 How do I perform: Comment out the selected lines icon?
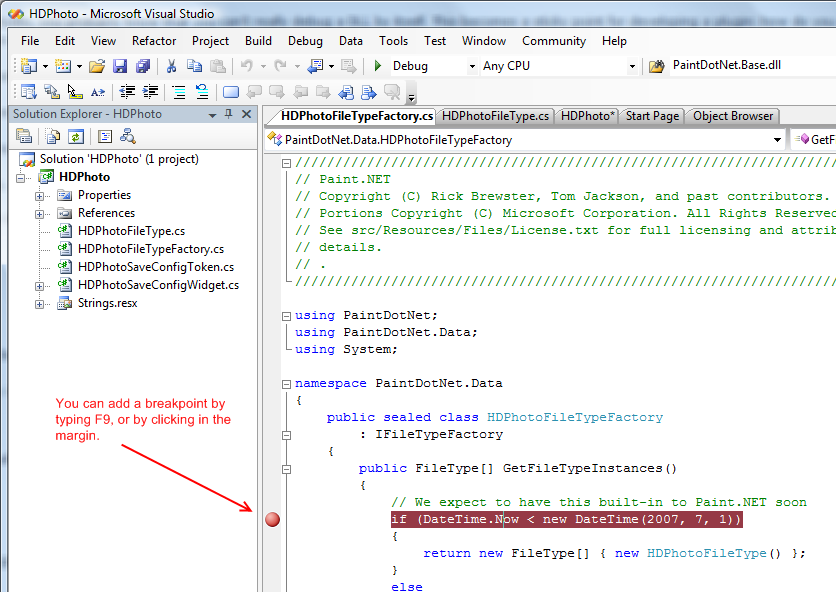pos(179,92)
